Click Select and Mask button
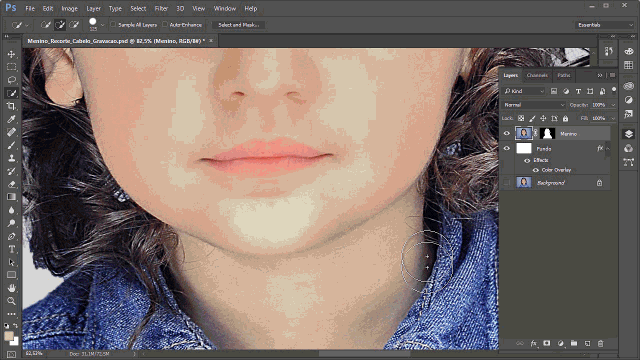The width and height of the screenshot is (640, 360). [238, 25]
